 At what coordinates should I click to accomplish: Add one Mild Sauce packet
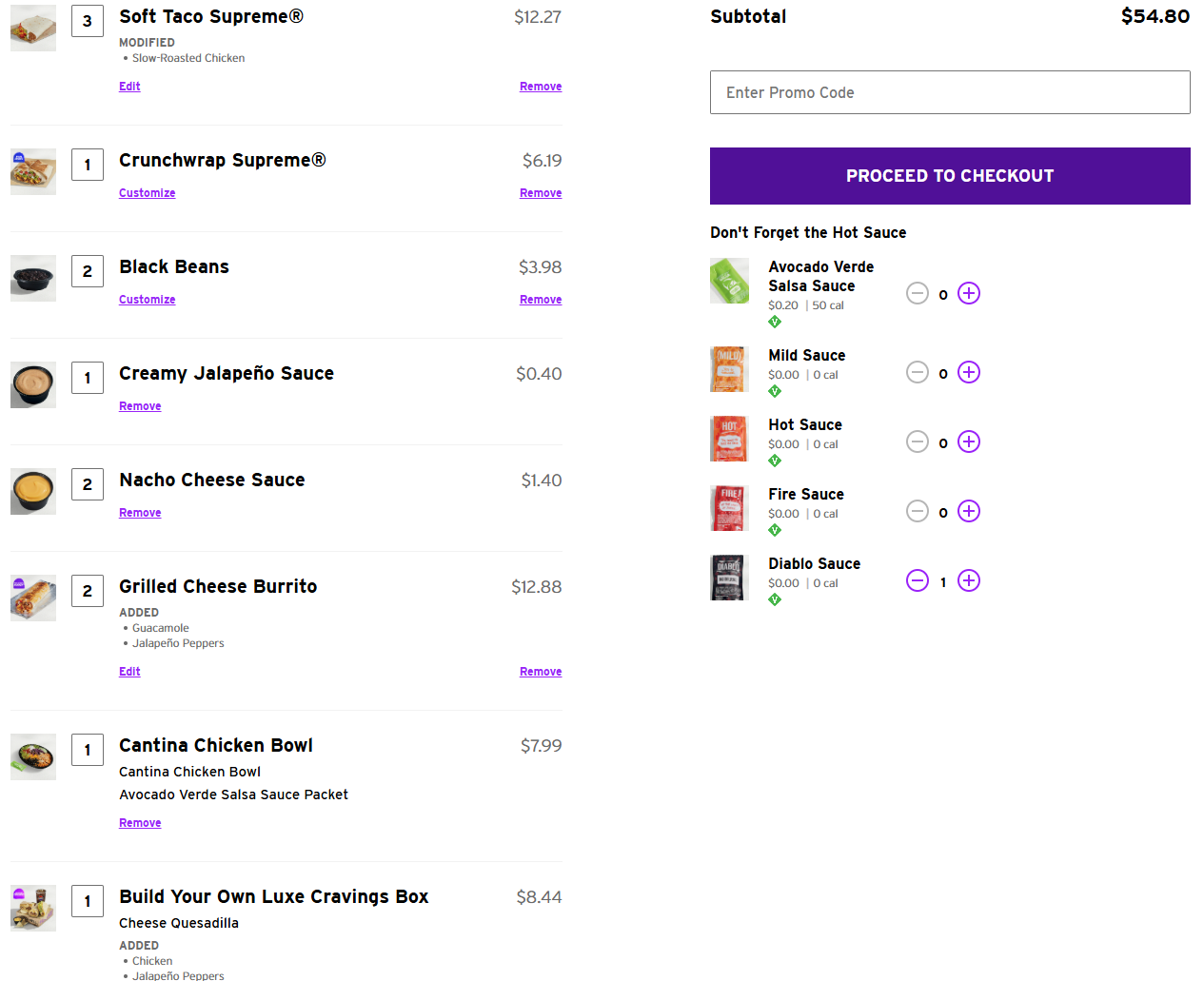[969, 372]
